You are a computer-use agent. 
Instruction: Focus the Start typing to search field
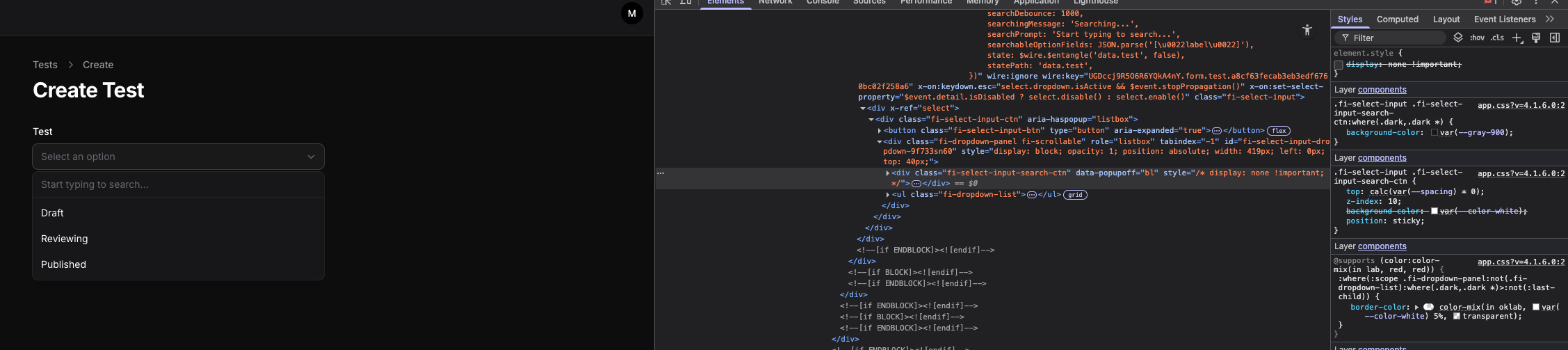pyautogui.click(x=178, y=184)
